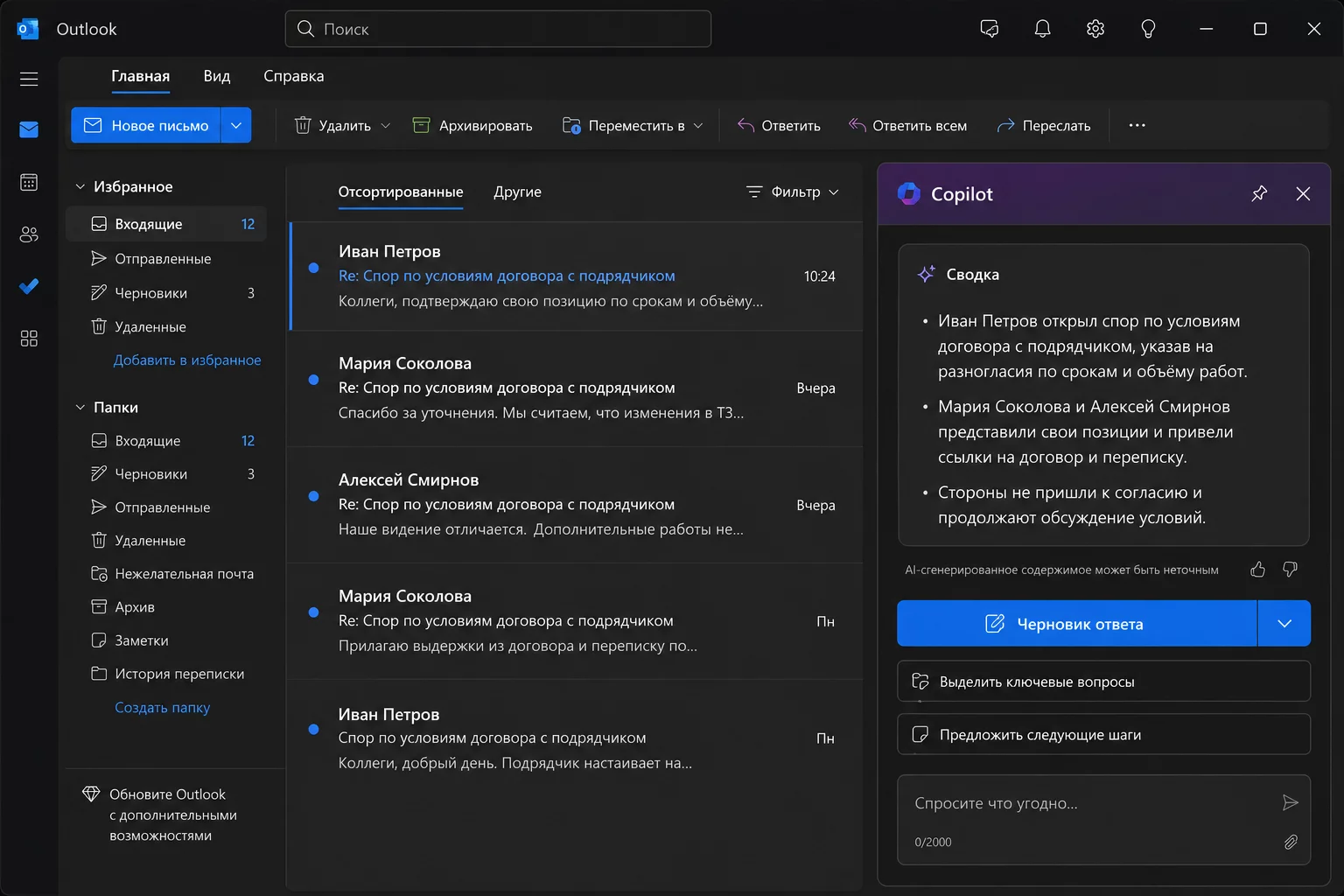Select the Другие inbox tab
The height and width of the screenshot is (896, 1344).
point(517,192)
